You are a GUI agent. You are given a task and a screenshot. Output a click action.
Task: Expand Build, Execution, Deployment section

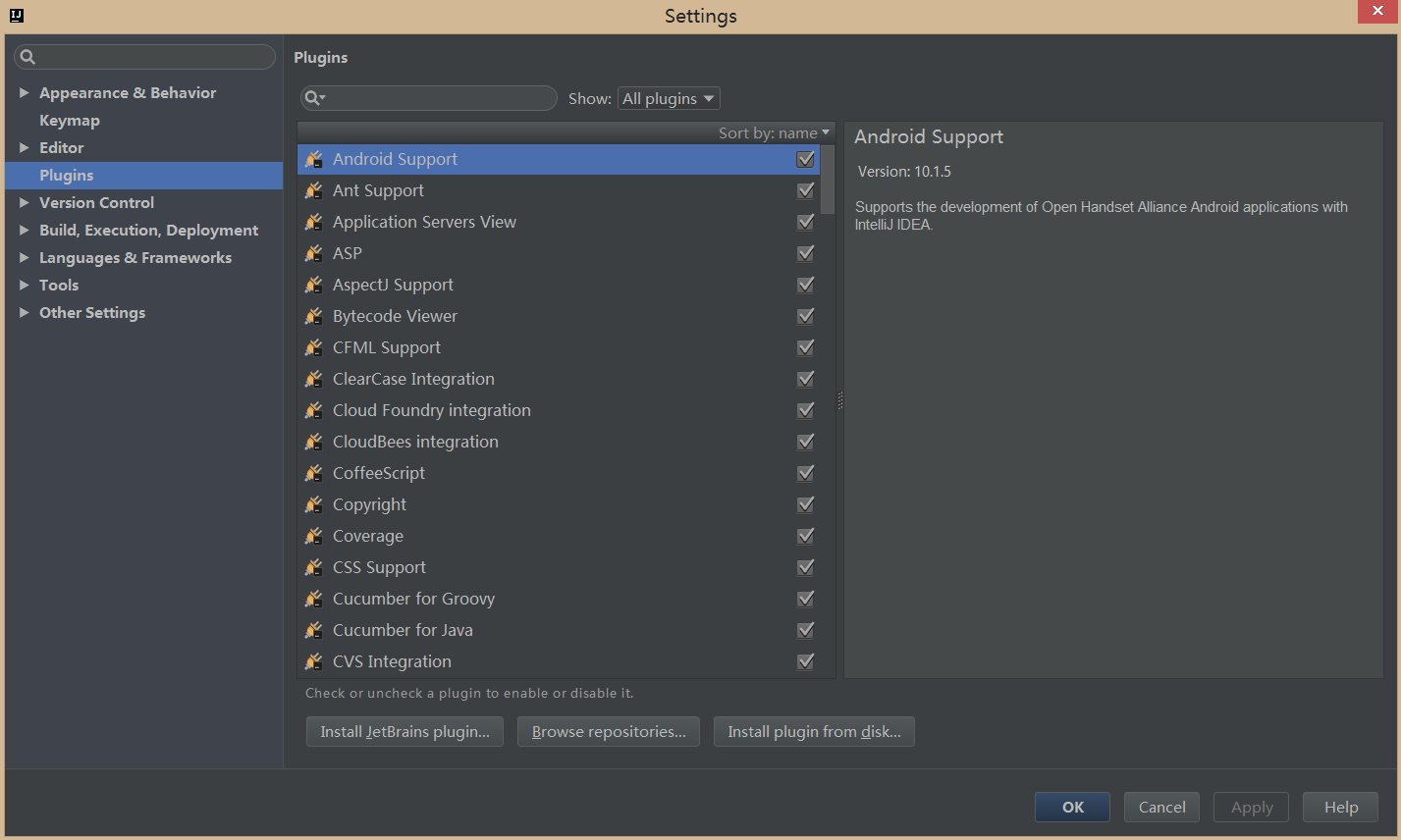[x=25, y=230]
